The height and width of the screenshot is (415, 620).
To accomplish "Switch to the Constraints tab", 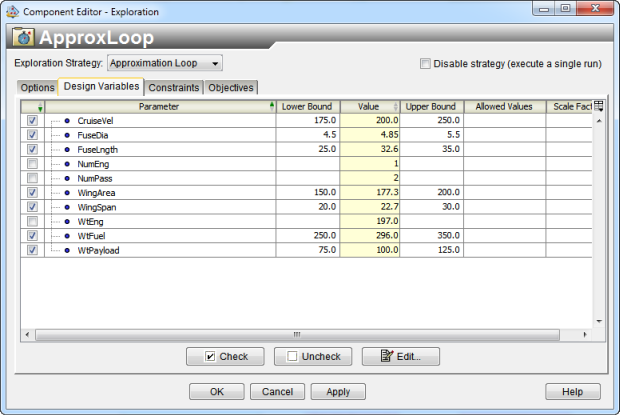I will coord(174,88).
